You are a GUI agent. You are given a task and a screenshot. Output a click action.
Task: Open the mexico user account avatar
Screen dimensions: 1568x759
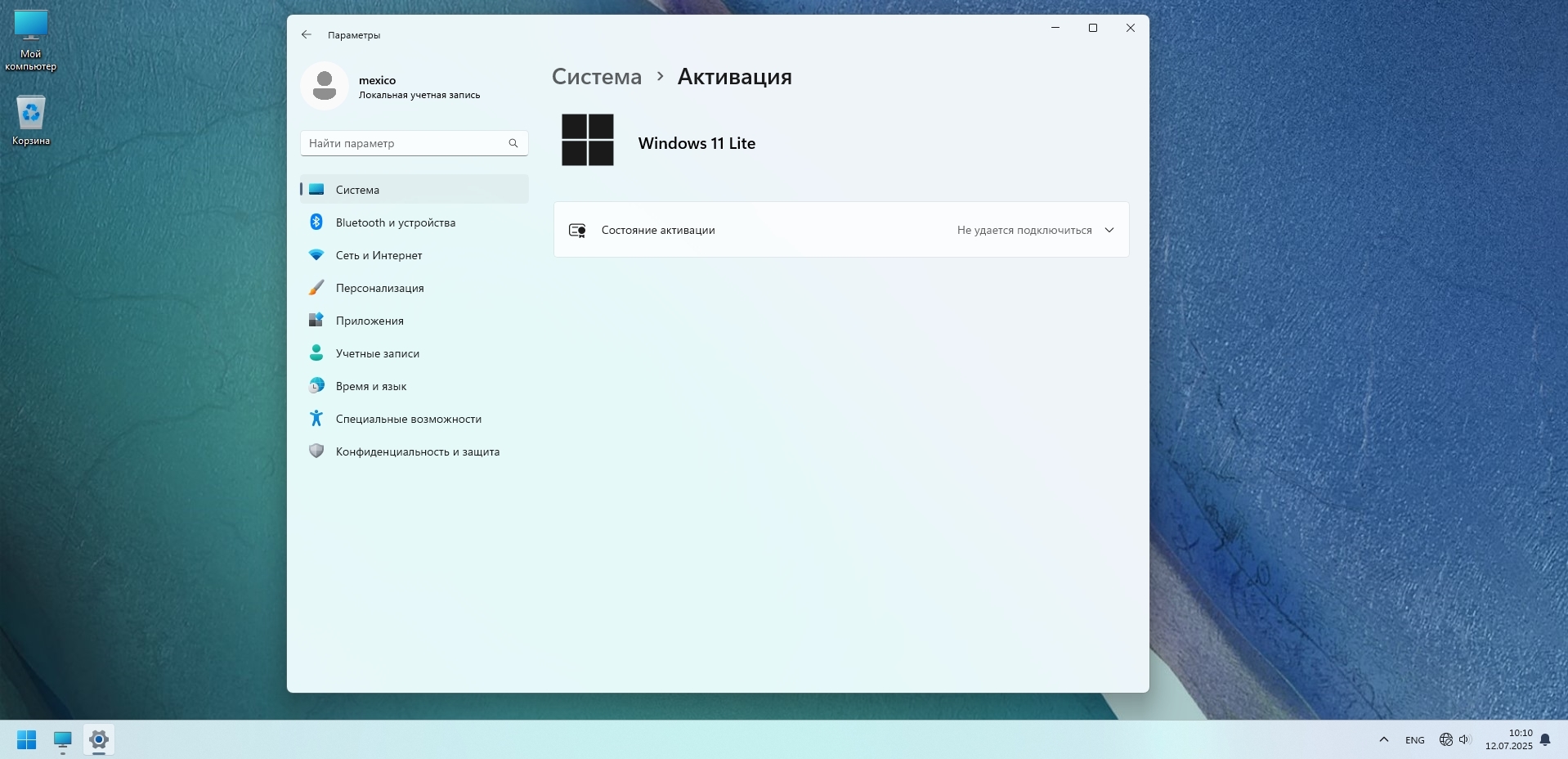[x=325, y=86]
